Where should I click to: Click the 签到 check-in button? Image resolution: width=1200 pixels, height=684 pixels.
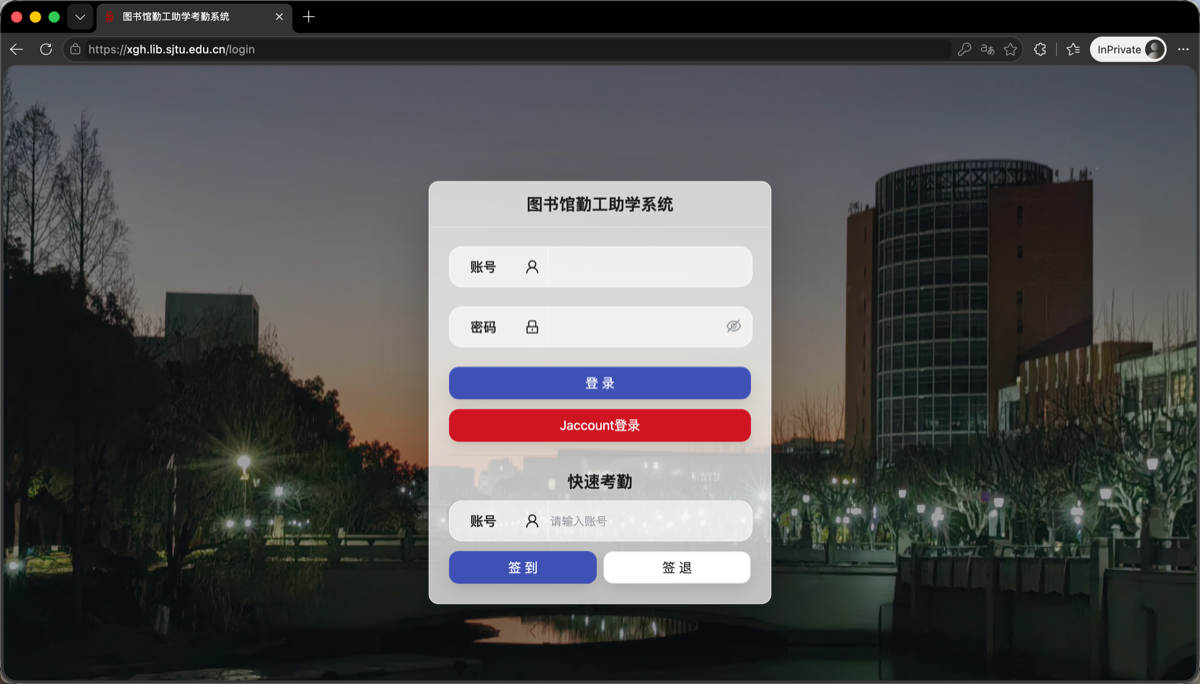coord(523,567)
